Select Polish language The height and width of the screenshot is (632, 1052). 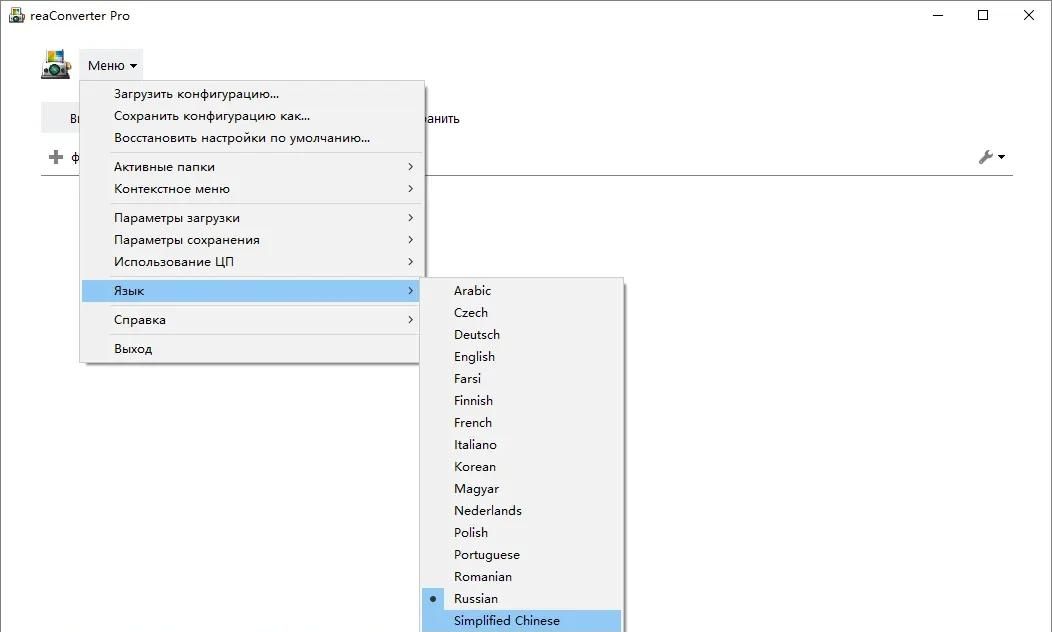pyautogui.click(x=522, y=533)
